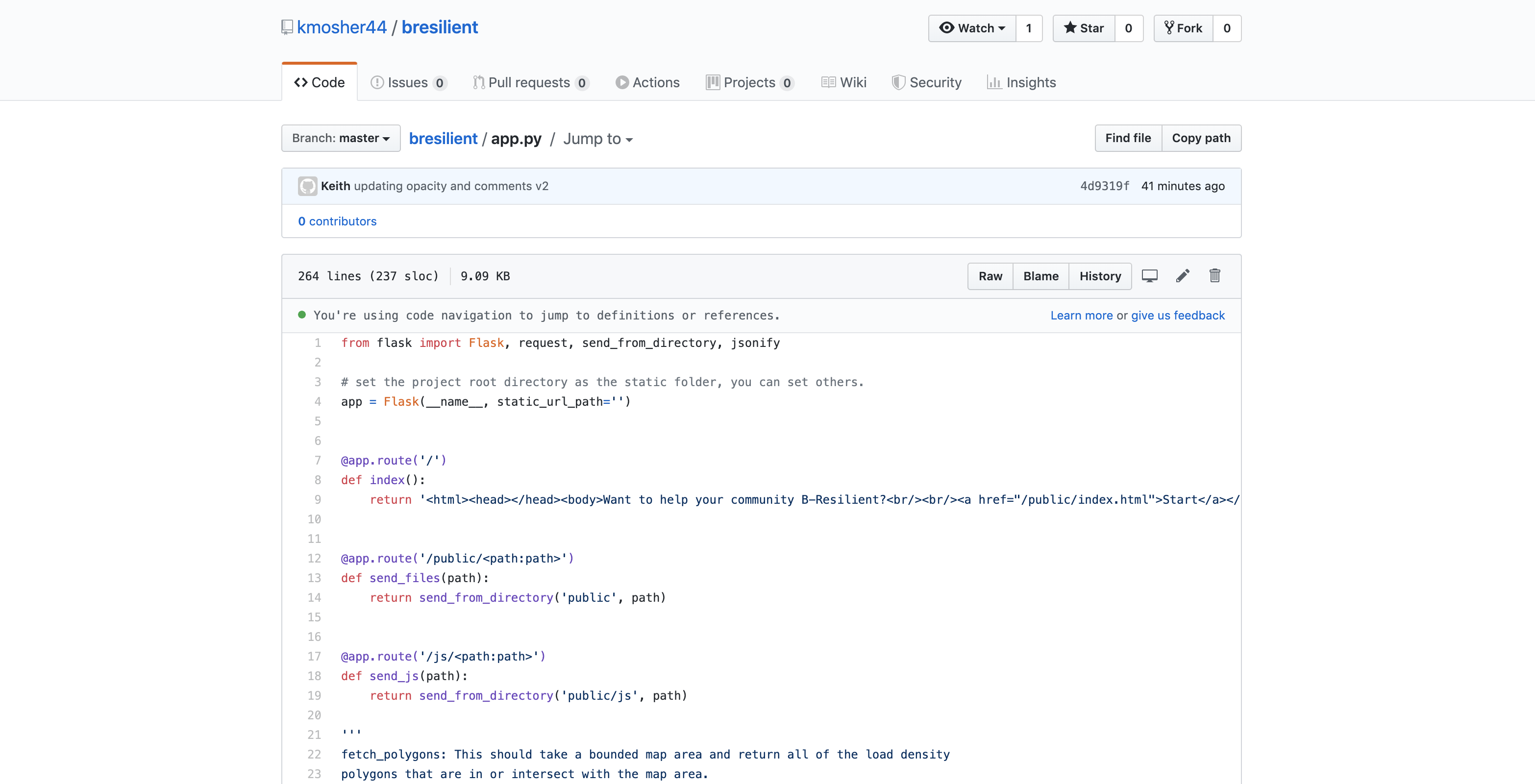
Task: Click the trash delete file icon
Action: coord(1214,276)
